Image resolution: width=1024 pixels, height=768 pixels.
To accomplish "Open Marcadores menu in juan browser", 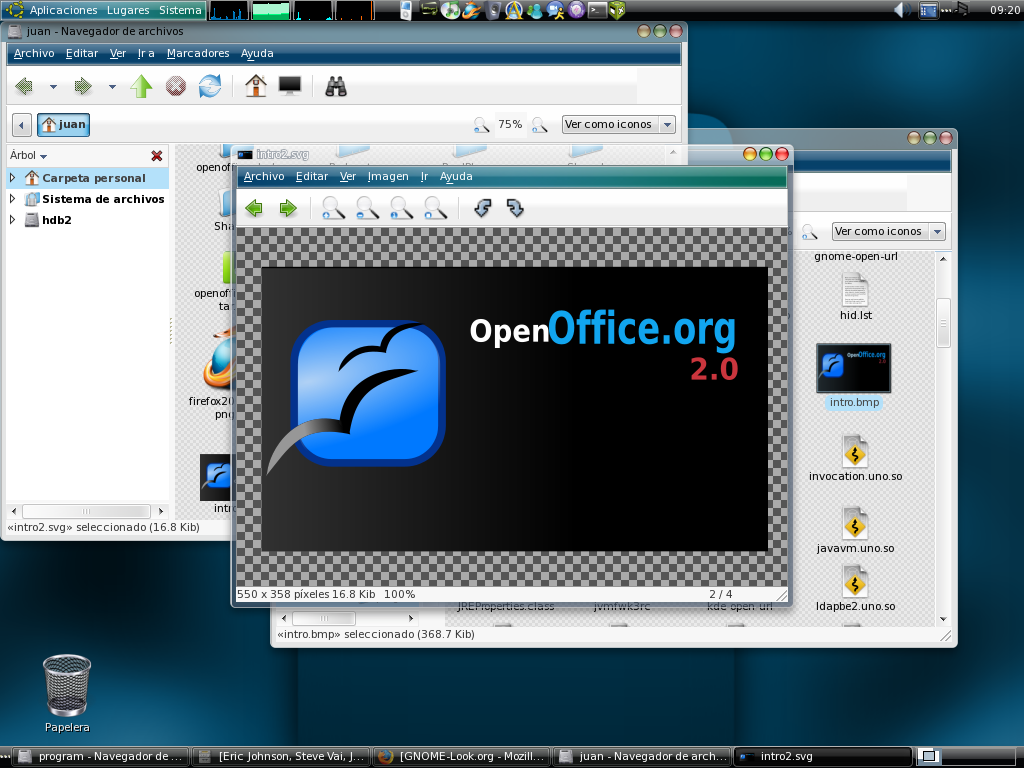I will point(198,54).
